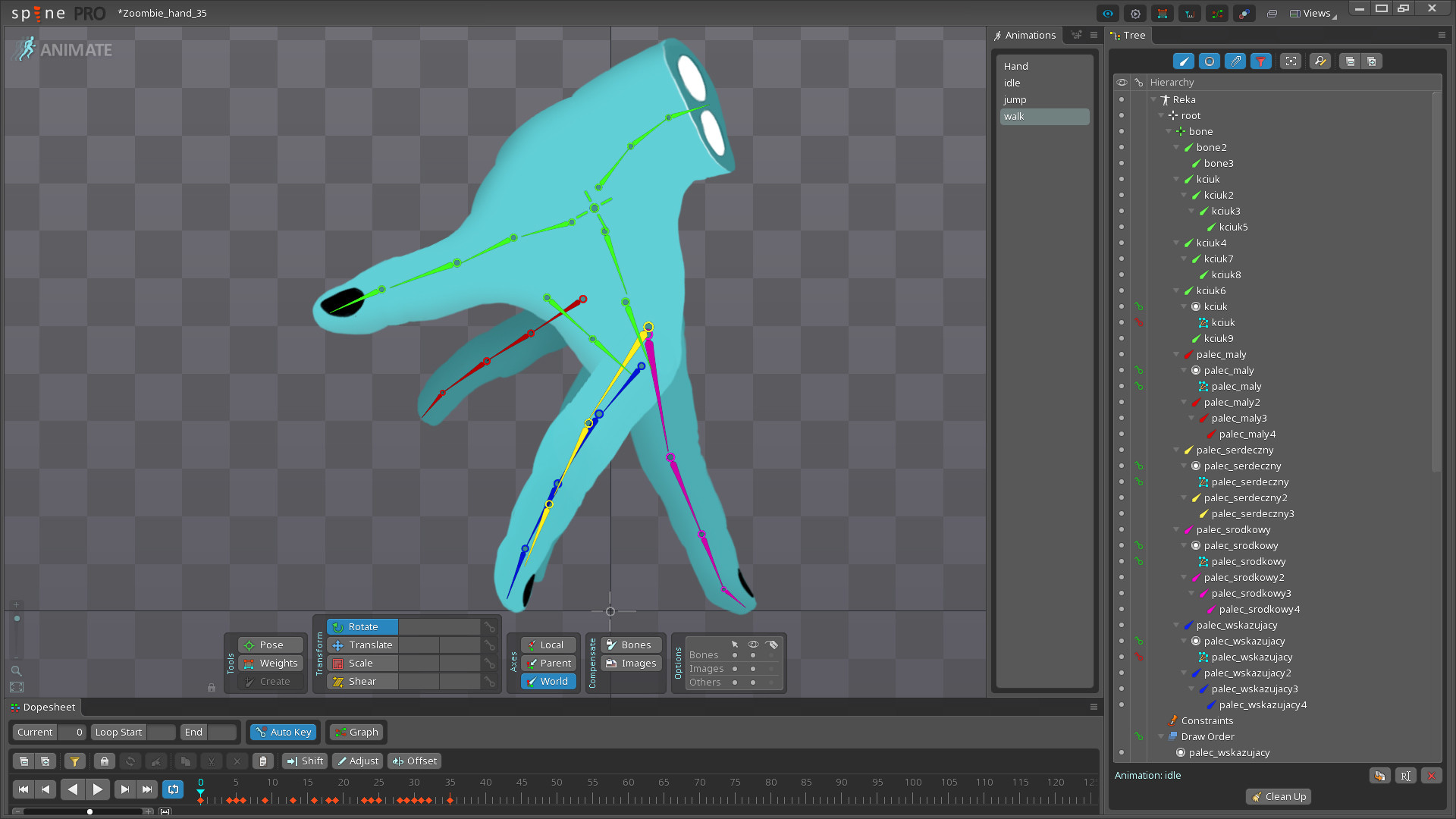The width and height of the screenshot is (1456, 819).
Task: Toggle Auto Key recording
Action: pos(284,732)
